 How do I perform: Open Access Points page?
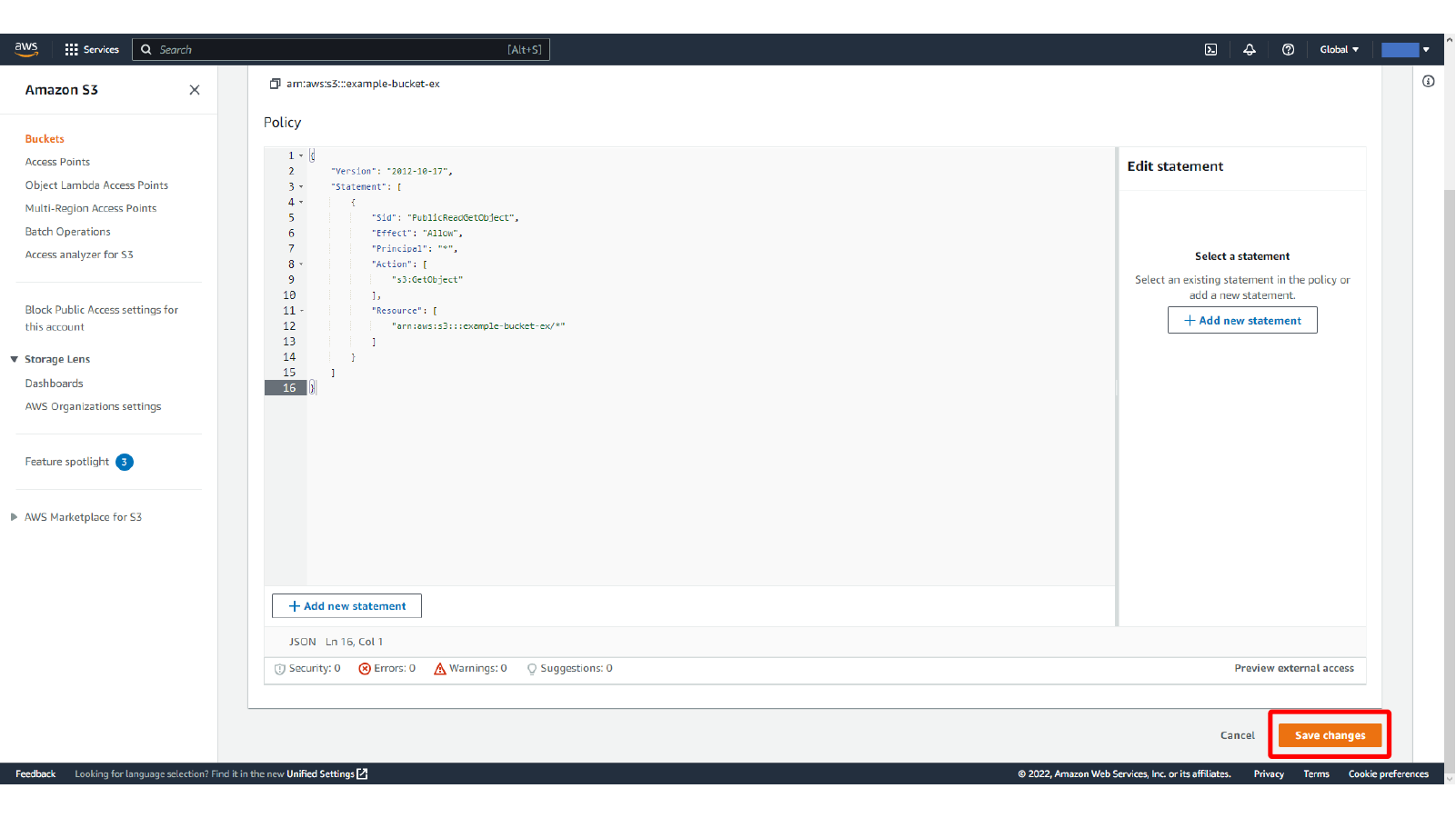click(x=57, y=162)
